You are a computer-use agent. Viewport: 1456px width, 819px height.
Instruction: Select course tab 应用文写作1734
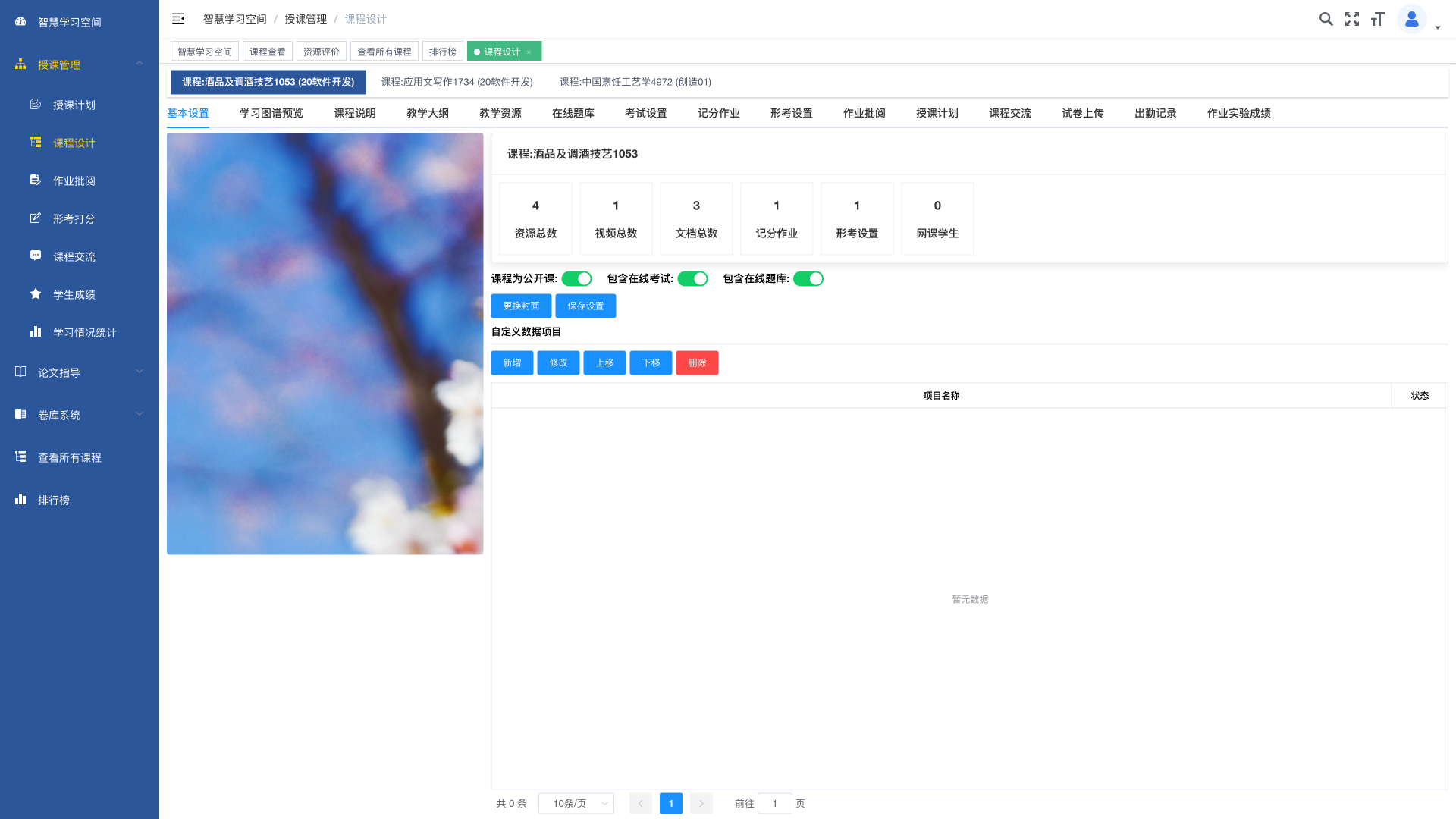(457, 82)
